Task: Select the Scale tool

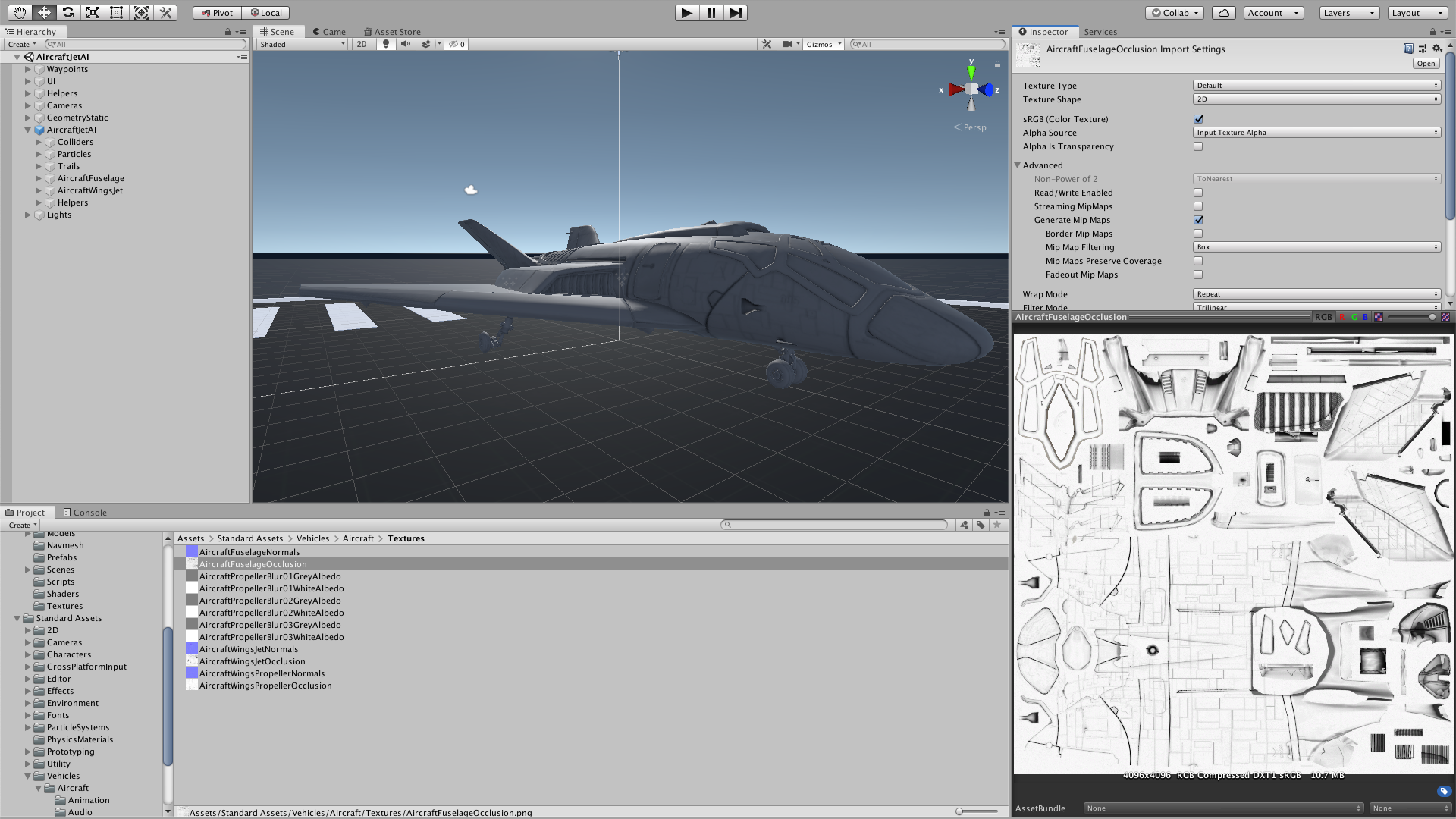Action: pos(93,13)
